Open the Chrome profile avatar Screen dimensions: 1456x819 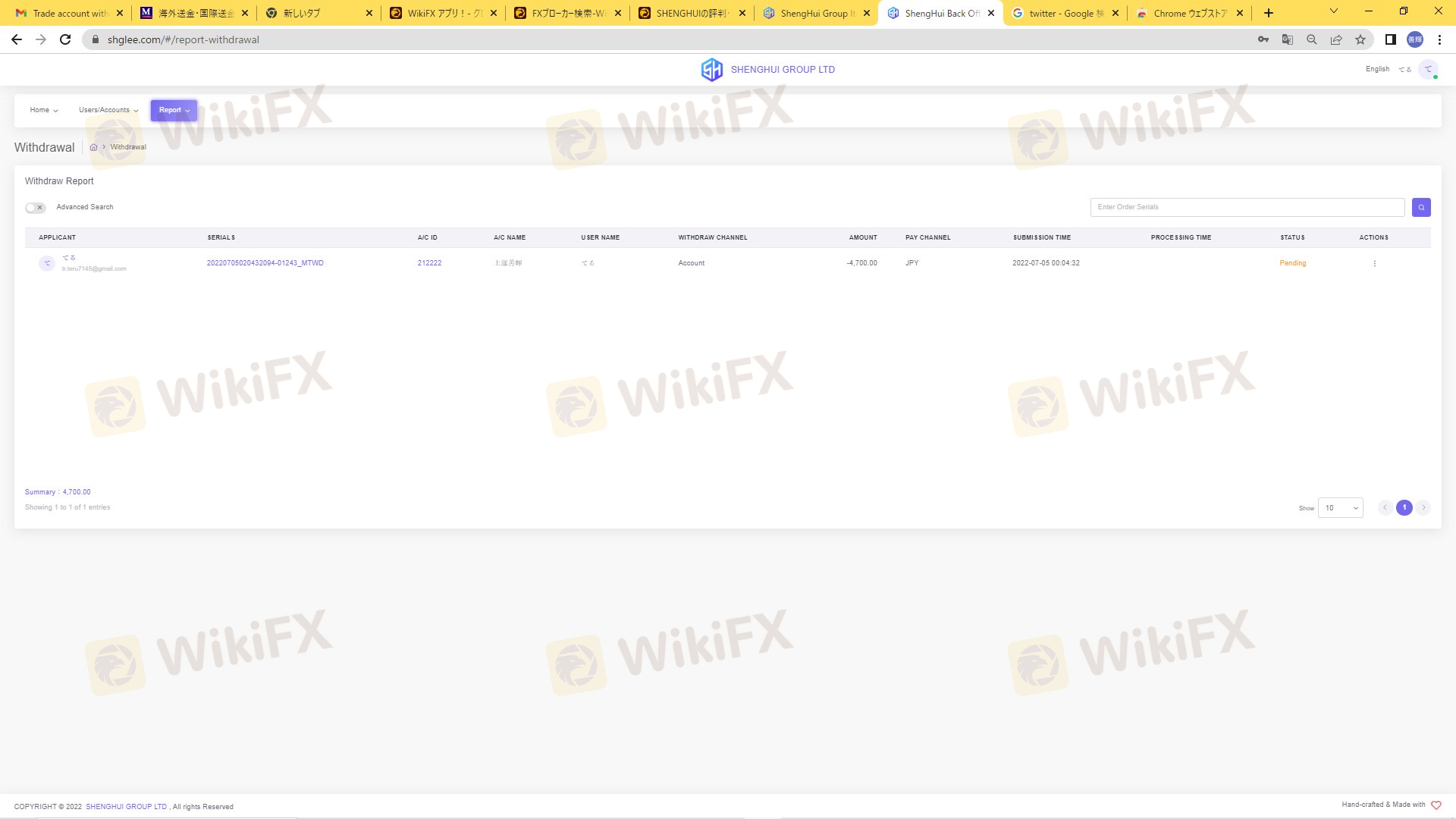(x=1415, y=39)
